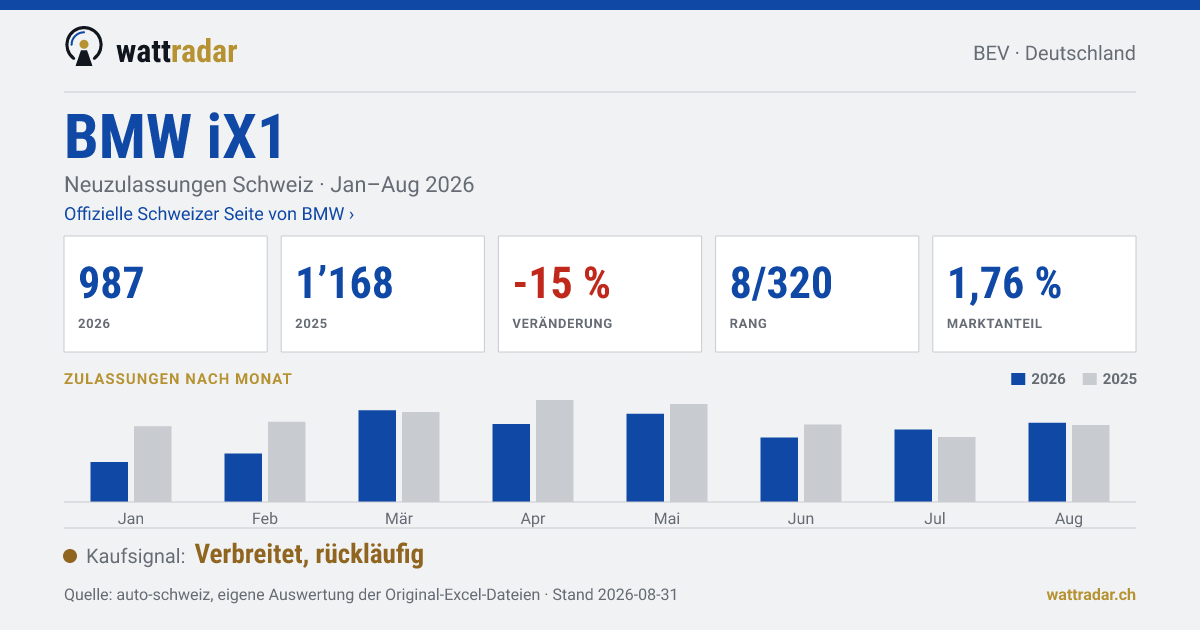Click the grey 2025 bar for Mai

689,453
